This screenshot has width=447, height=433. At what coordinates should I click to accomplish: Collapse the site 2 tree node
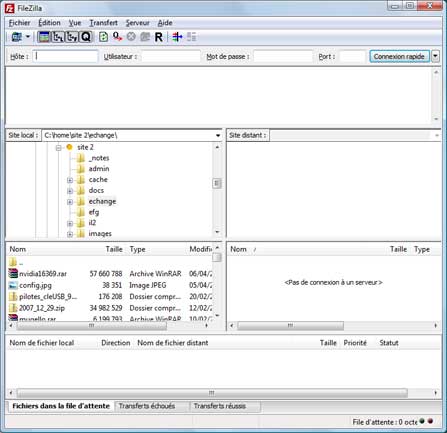tap(59, 148)
